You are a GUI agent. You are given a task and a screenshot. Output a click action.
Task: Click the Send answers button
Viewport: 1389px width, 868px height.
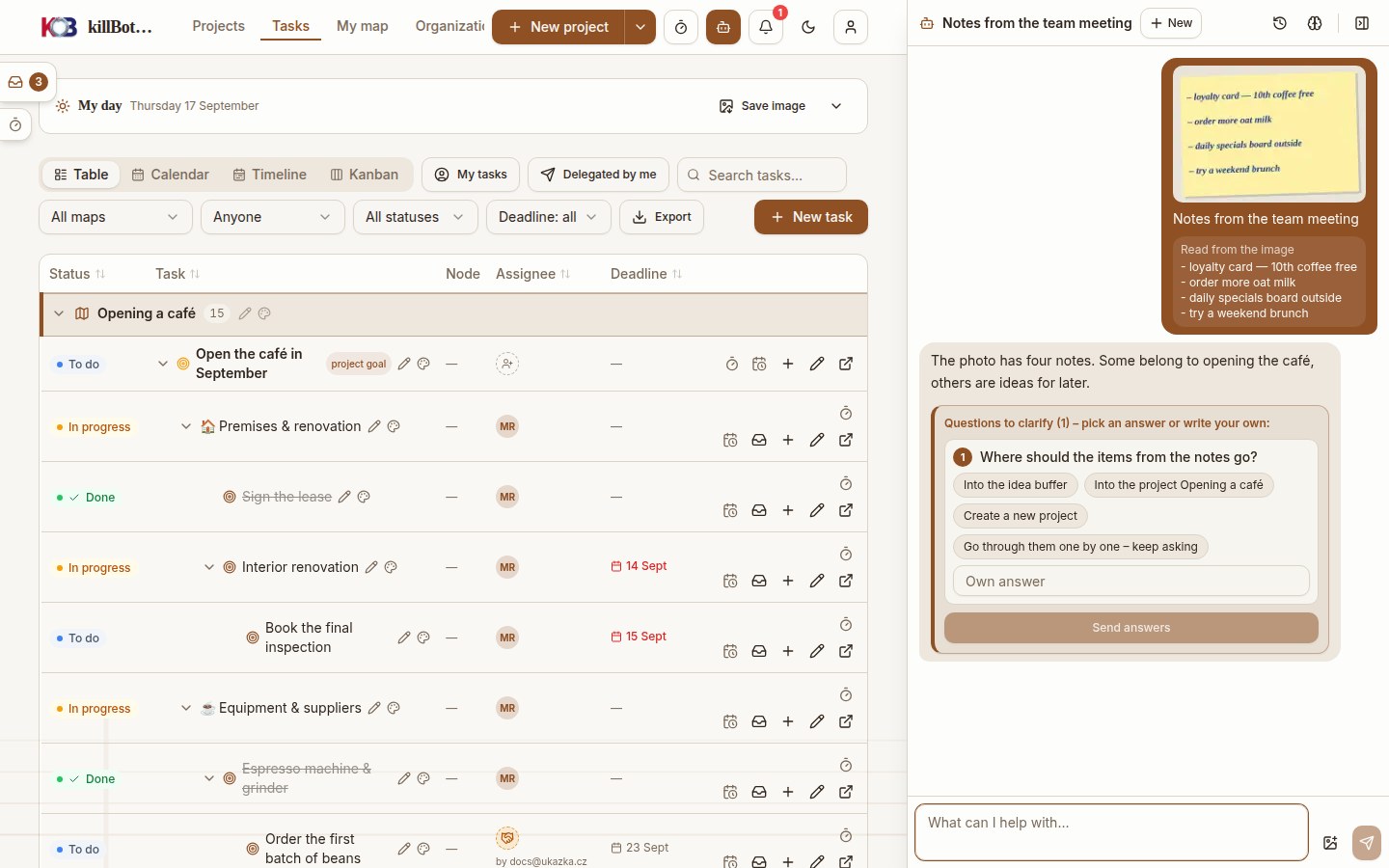coord(1131,628)
